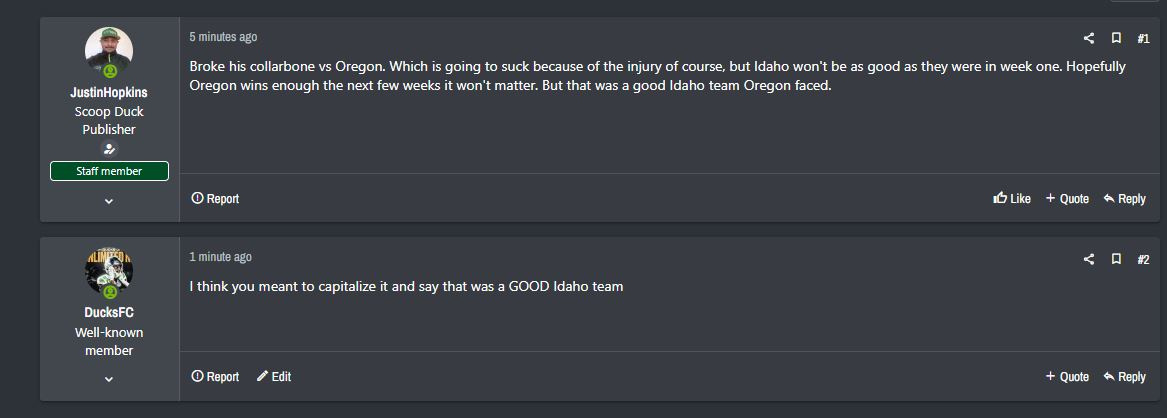Image resolution: width=1167 pixels, height=418 pixels.
Task: Quote DucksFC's post
Action: click(x=1067, y=377)
